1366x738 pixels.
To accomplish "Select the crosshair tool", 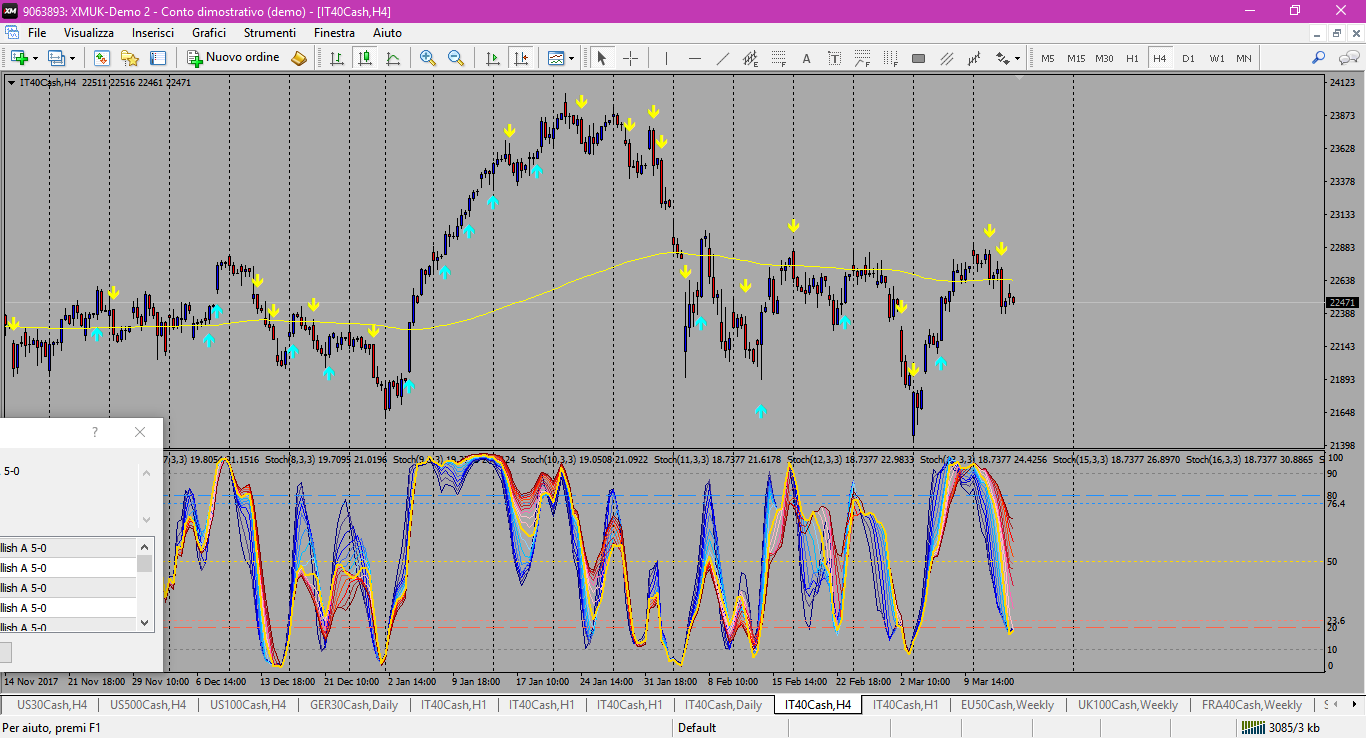I will [630, 58].
